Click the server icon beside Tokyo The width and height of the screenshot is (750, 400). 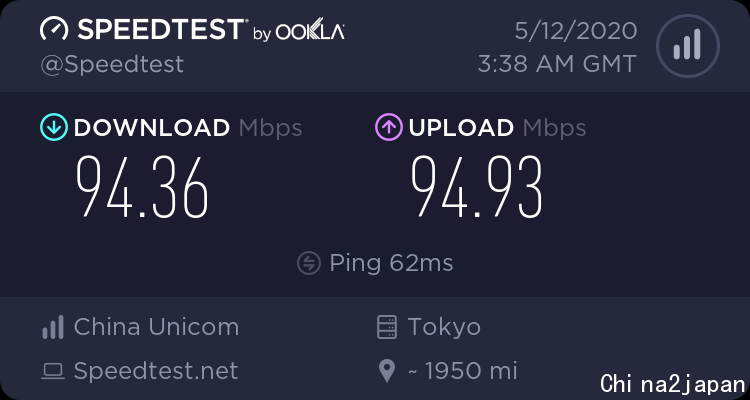pos(386,327)
